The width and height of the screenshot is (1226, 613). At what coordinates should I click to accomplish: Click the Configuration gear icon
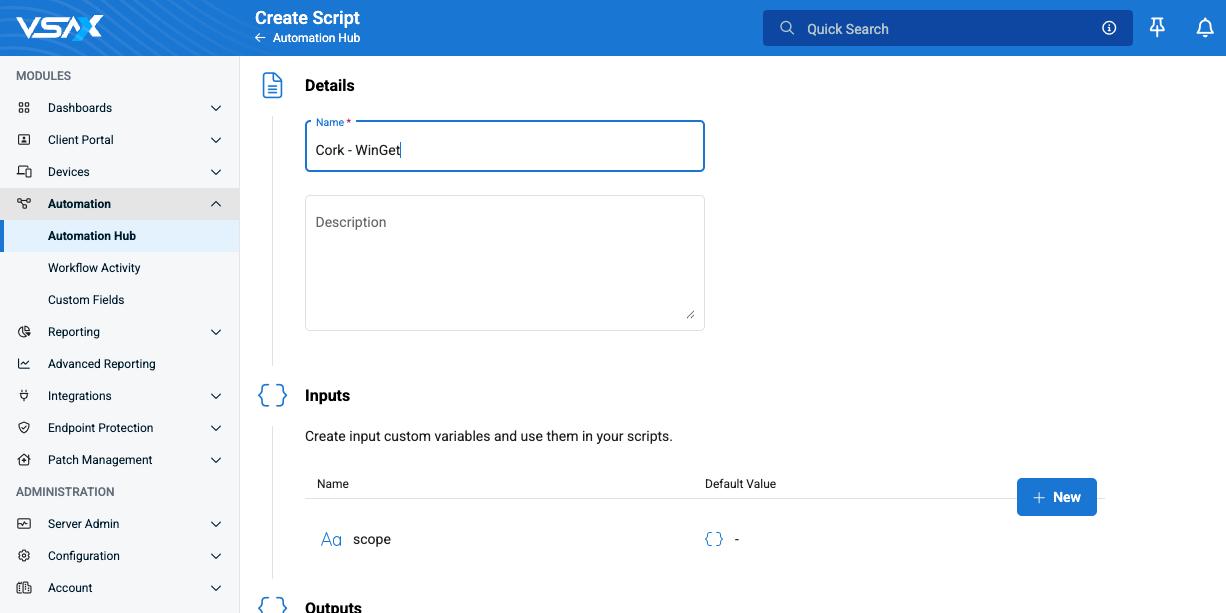click(x=24, y=556)
